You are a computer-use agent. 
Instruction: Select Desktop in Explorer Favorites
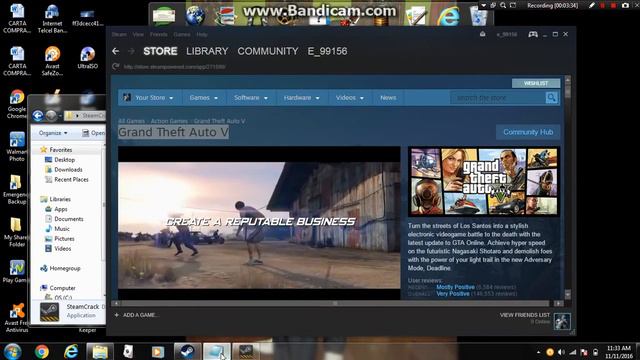[64, 160]
